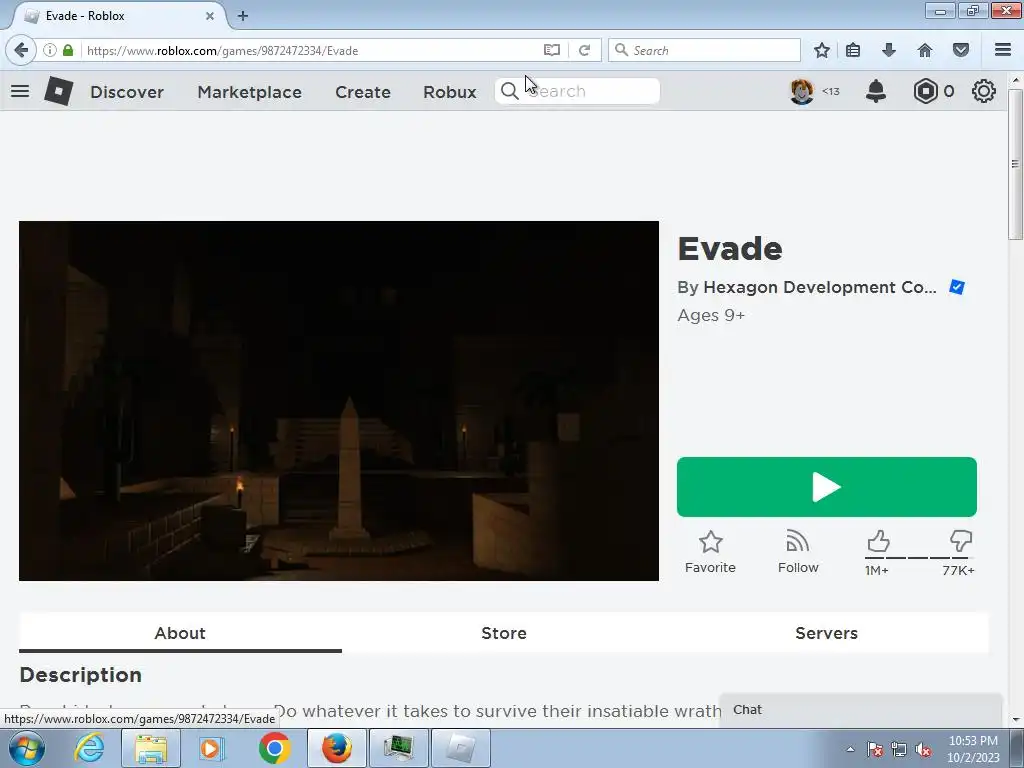1024x768 pixels.
Task: Open the notifications bell
Action: tap(876, 91)
